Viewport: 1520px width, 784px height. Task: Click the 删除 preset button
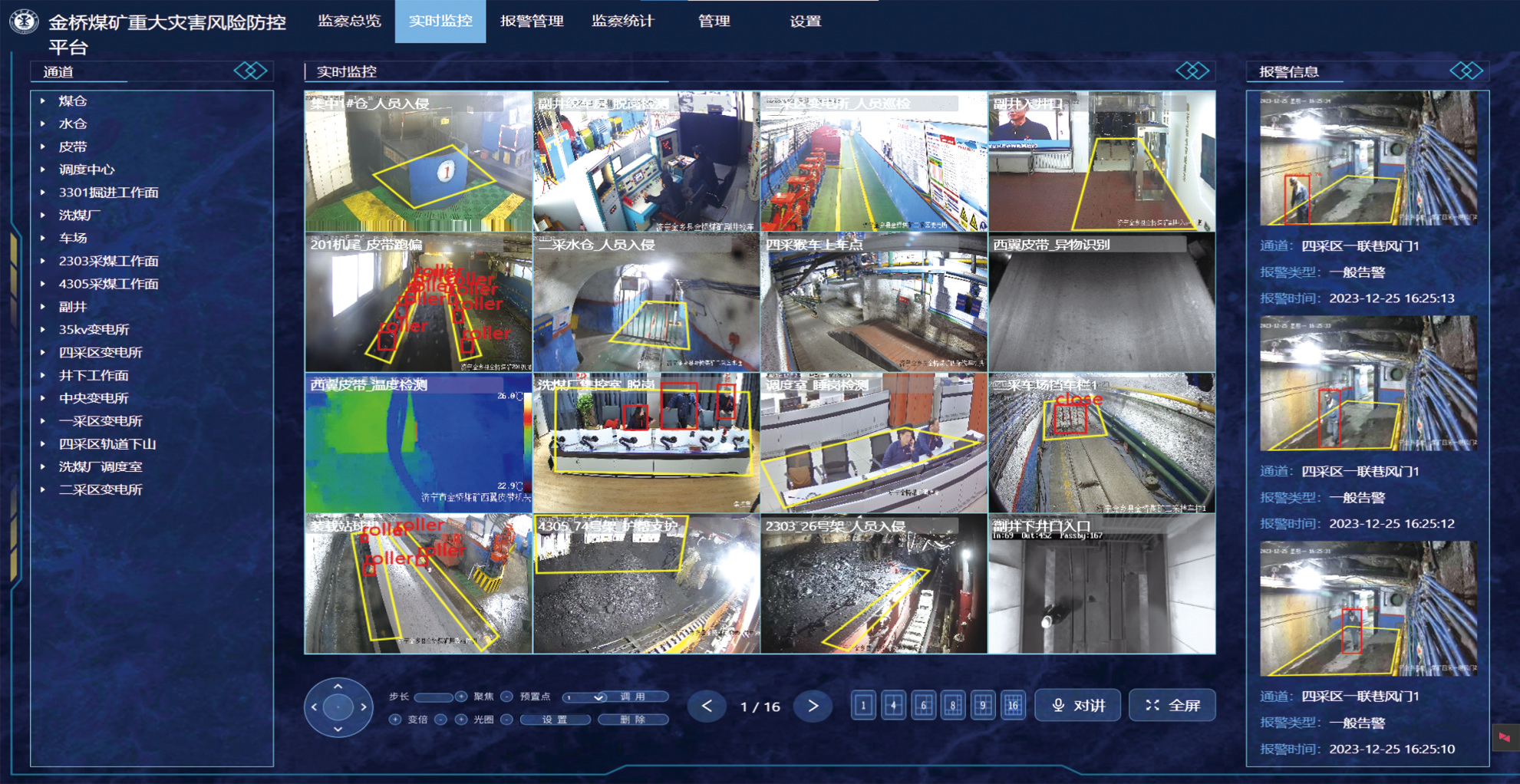633,720
